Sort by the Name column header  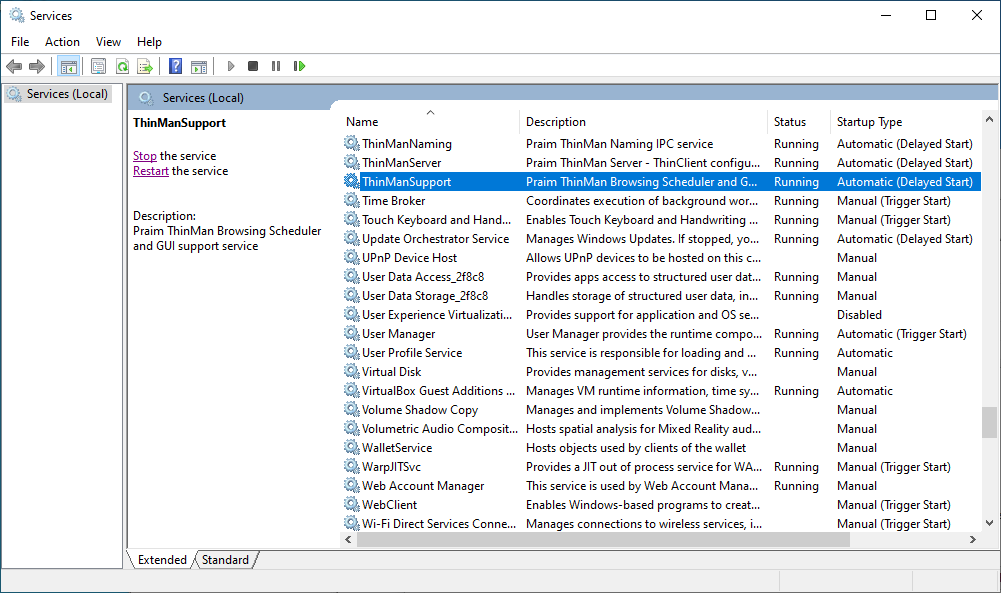tap(430, 121)
